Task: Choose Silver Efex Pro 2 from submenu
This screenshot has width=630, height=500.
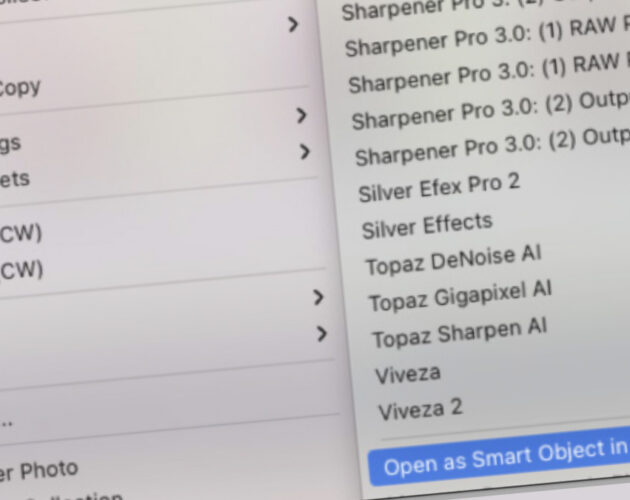Action: click(x=438, y=188)
